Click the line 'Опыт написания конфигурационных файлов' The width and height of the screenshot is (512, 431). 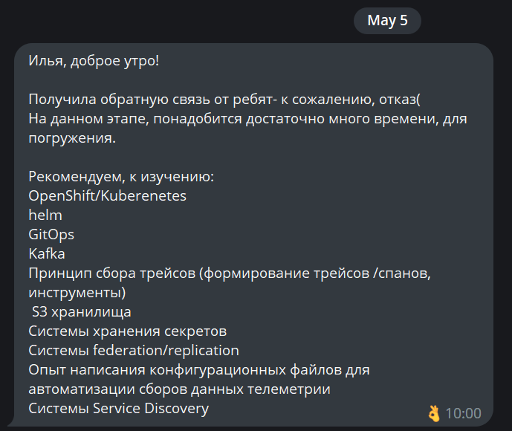(199, 370)
